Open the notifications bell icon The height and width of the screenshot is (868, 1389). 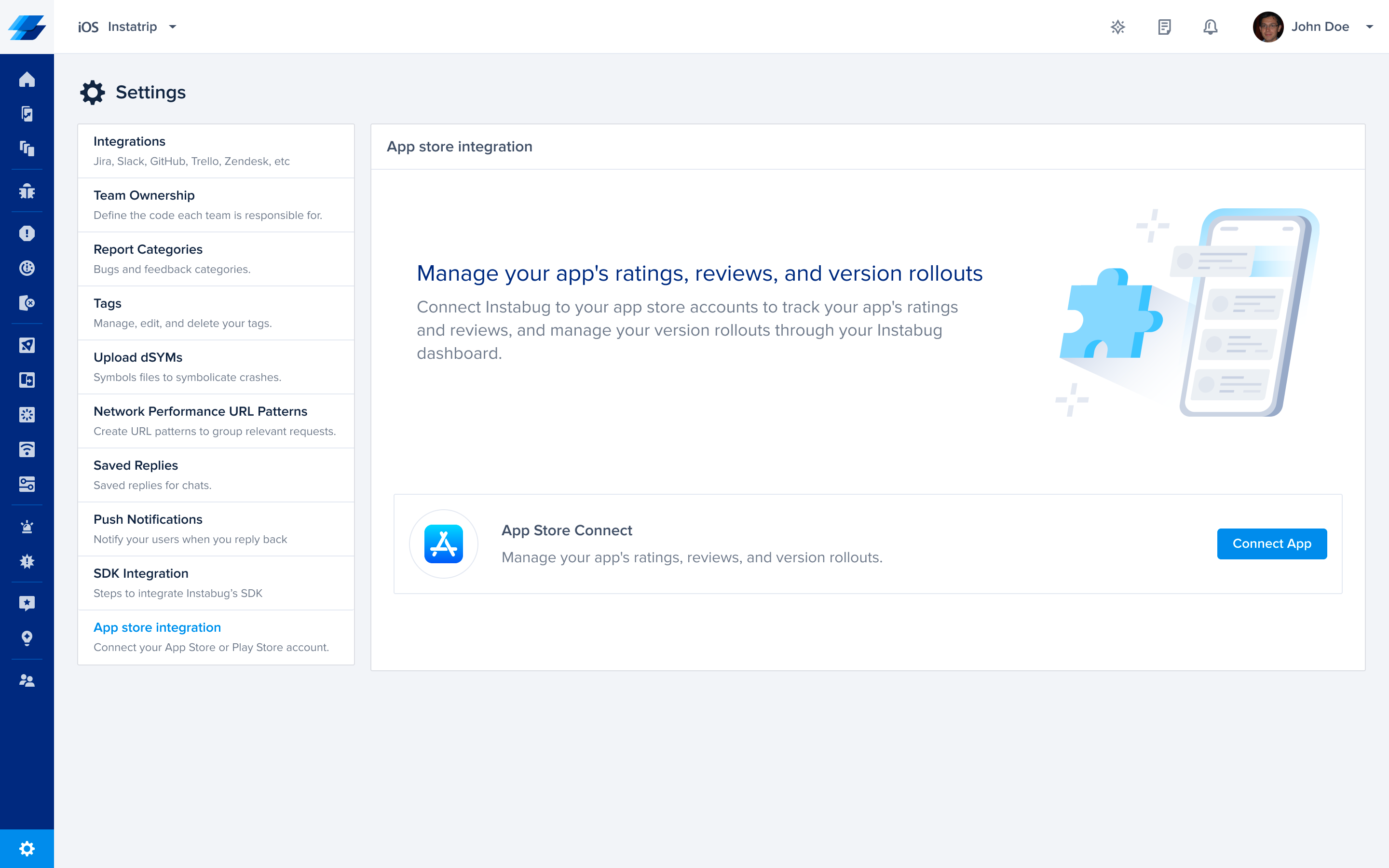pos(1210,27)
